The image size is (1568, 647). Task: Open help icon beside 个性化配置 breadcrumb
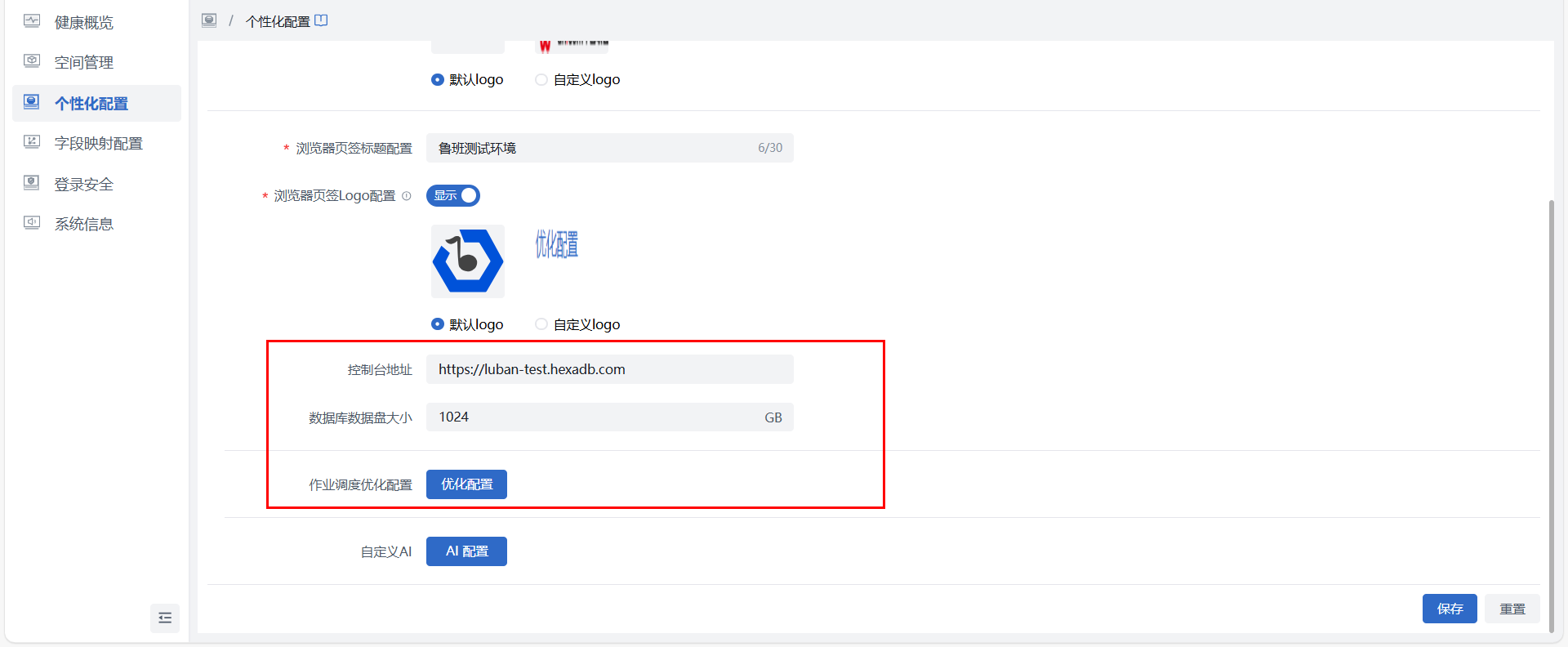click(322, 20)
